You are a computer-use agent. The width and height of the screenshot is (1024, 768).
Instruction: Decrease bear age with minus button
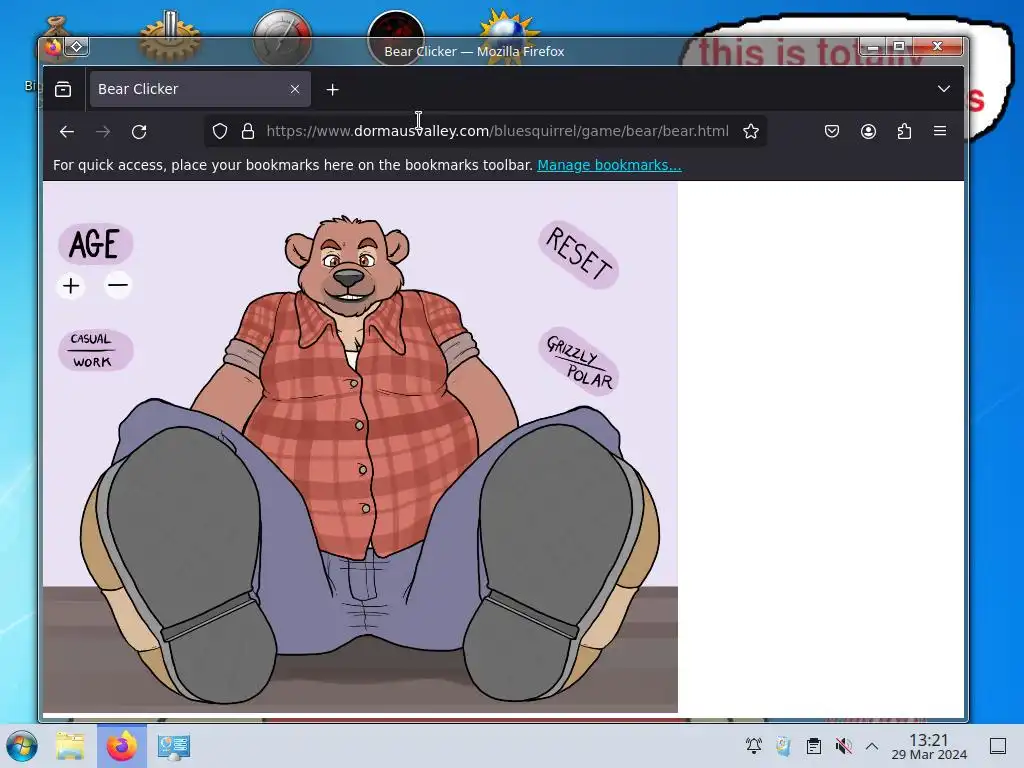(118, 285)
